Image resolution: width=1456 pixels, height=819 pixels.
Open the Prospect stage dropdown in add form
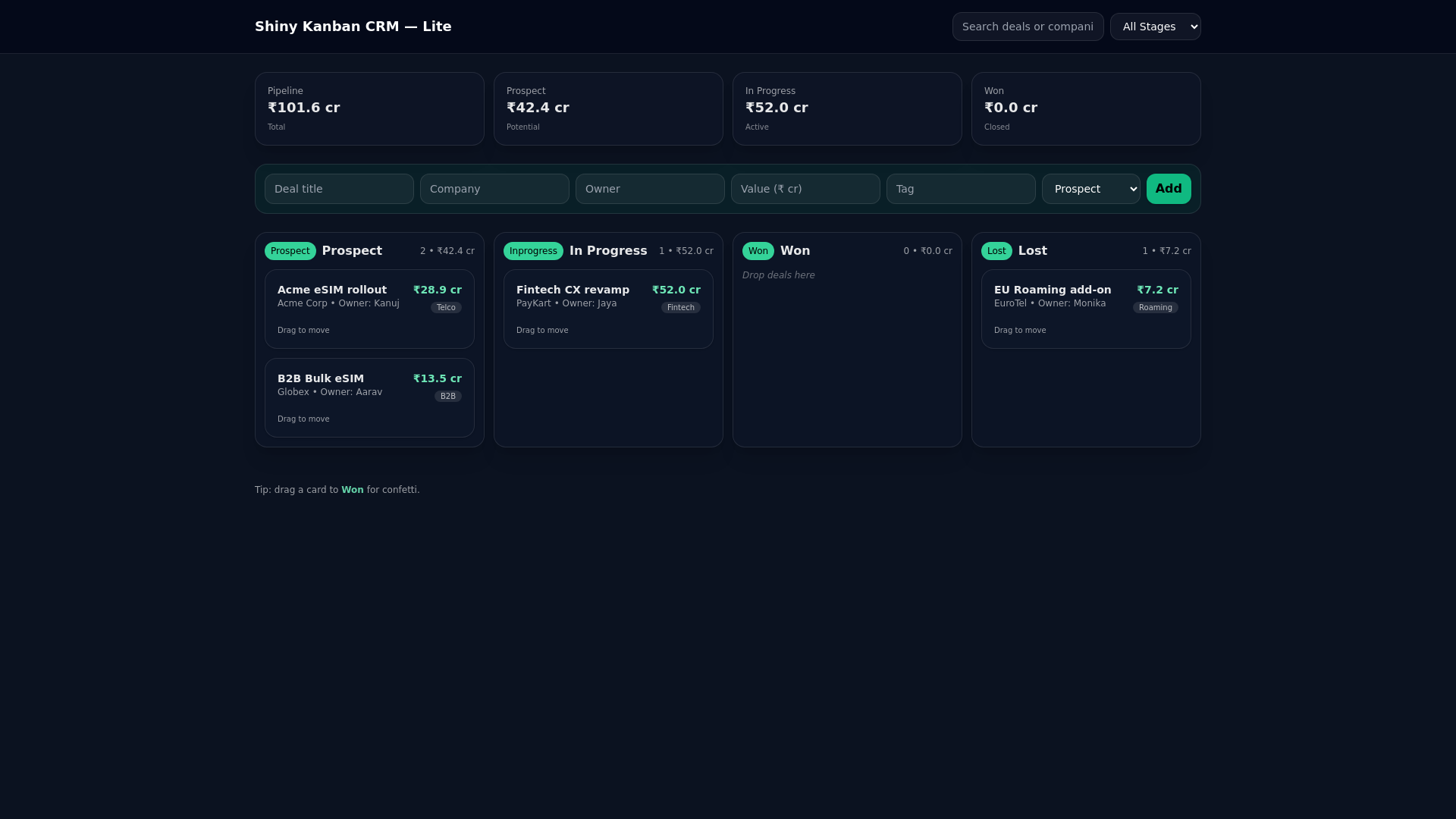coord(1090,189)
